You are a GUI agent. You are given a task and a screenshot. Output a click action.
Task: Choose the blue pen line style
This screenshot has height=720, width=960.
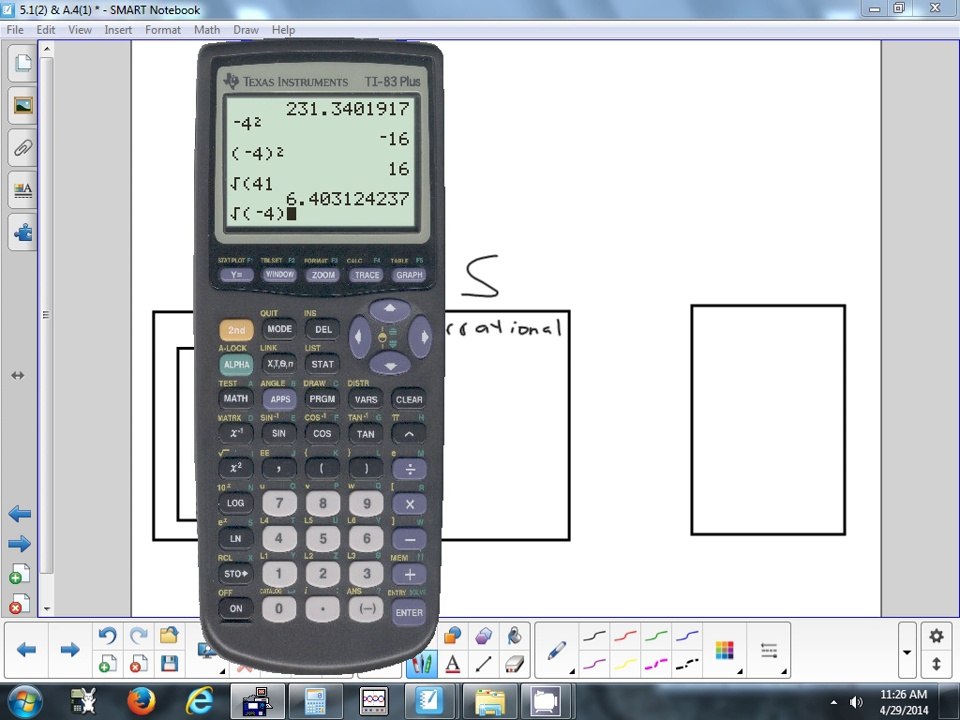pos(688,637)
